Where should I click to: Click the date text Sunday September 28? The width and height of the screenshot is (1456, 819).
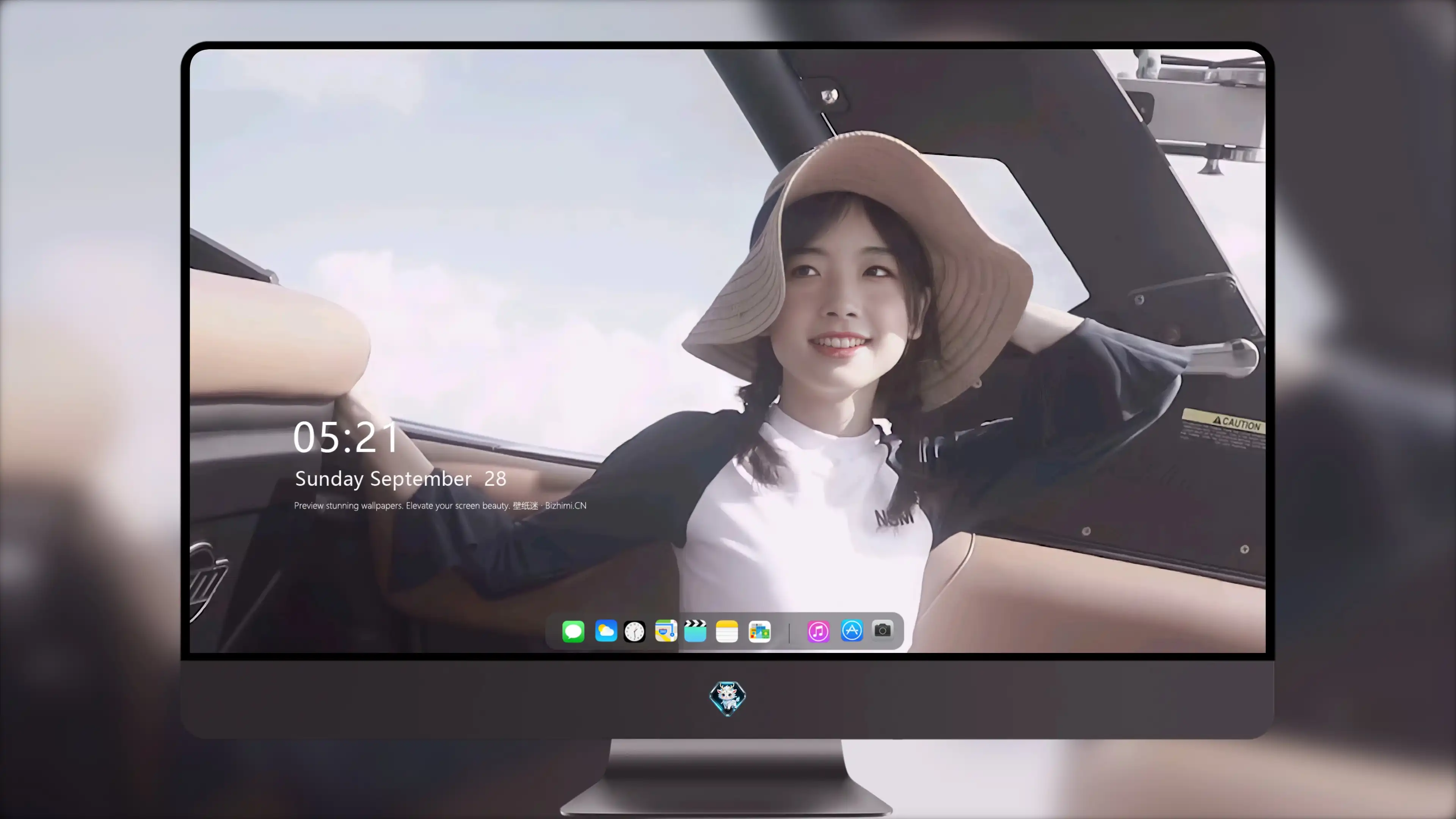(401, 479)
